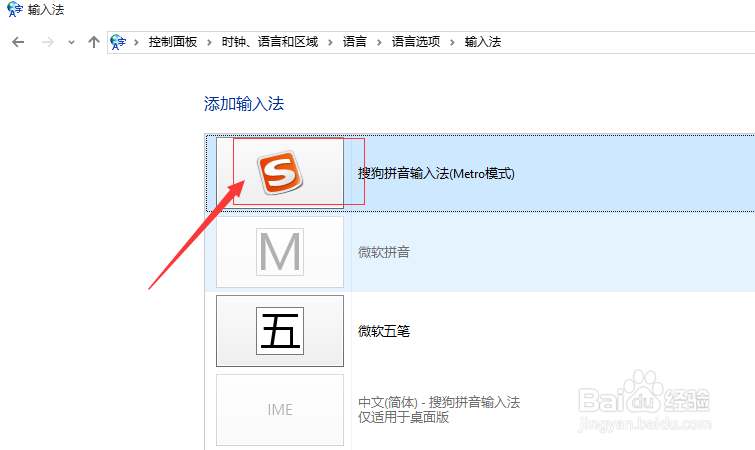Viewport: 755px width, 450px height.
Task: Click the 添加输入法 heading
Action: 244,103
